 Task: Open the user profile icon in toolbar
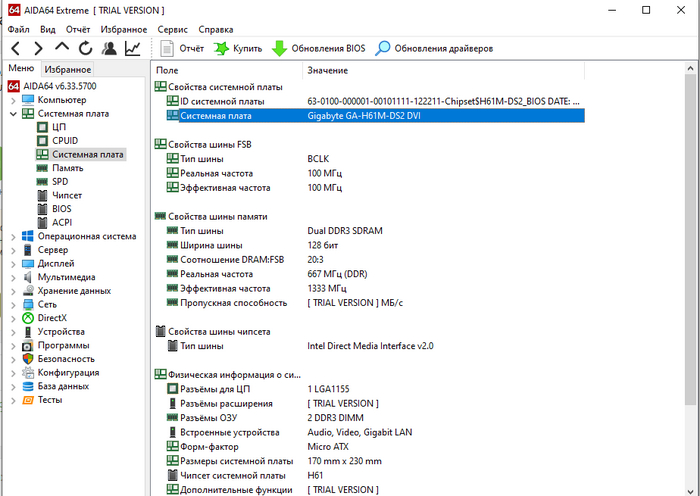[108, 48]
